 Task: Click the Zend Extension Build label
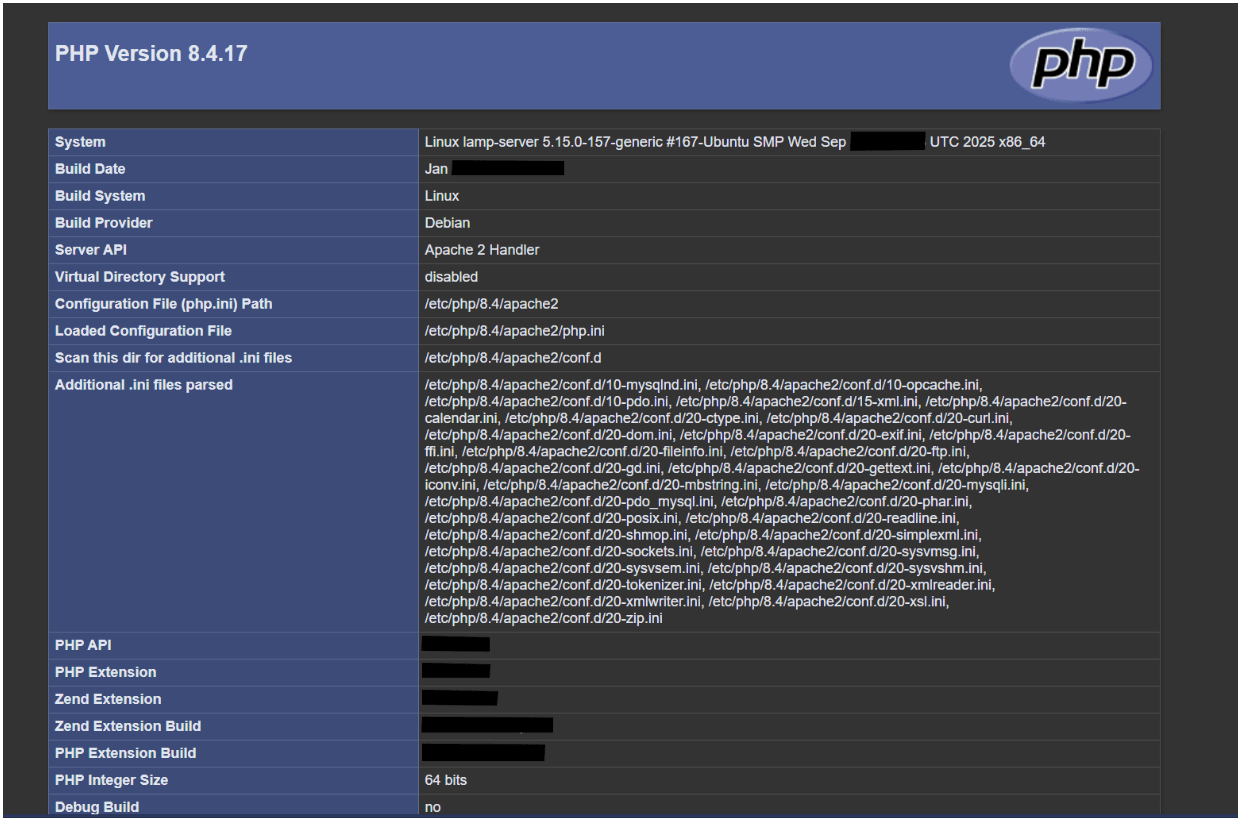coord(128,727)
